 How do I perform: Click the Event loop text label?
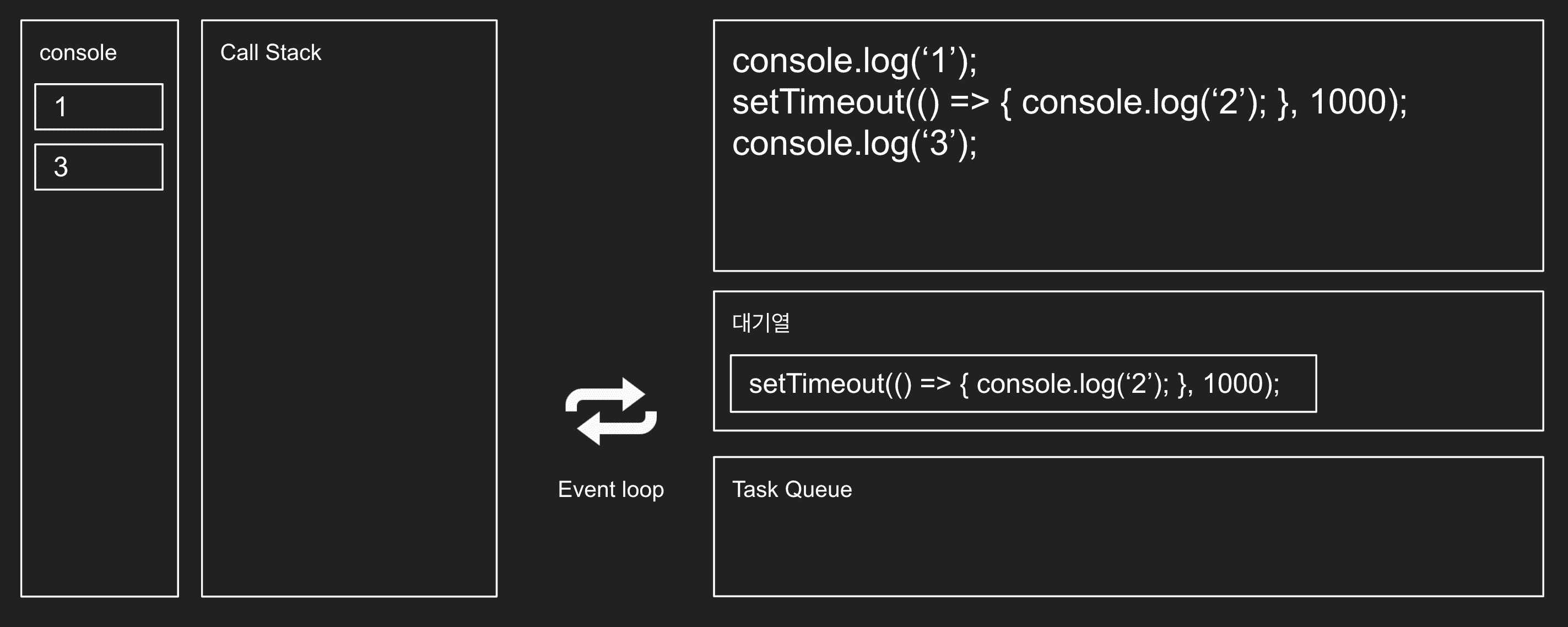pos(610,489)
